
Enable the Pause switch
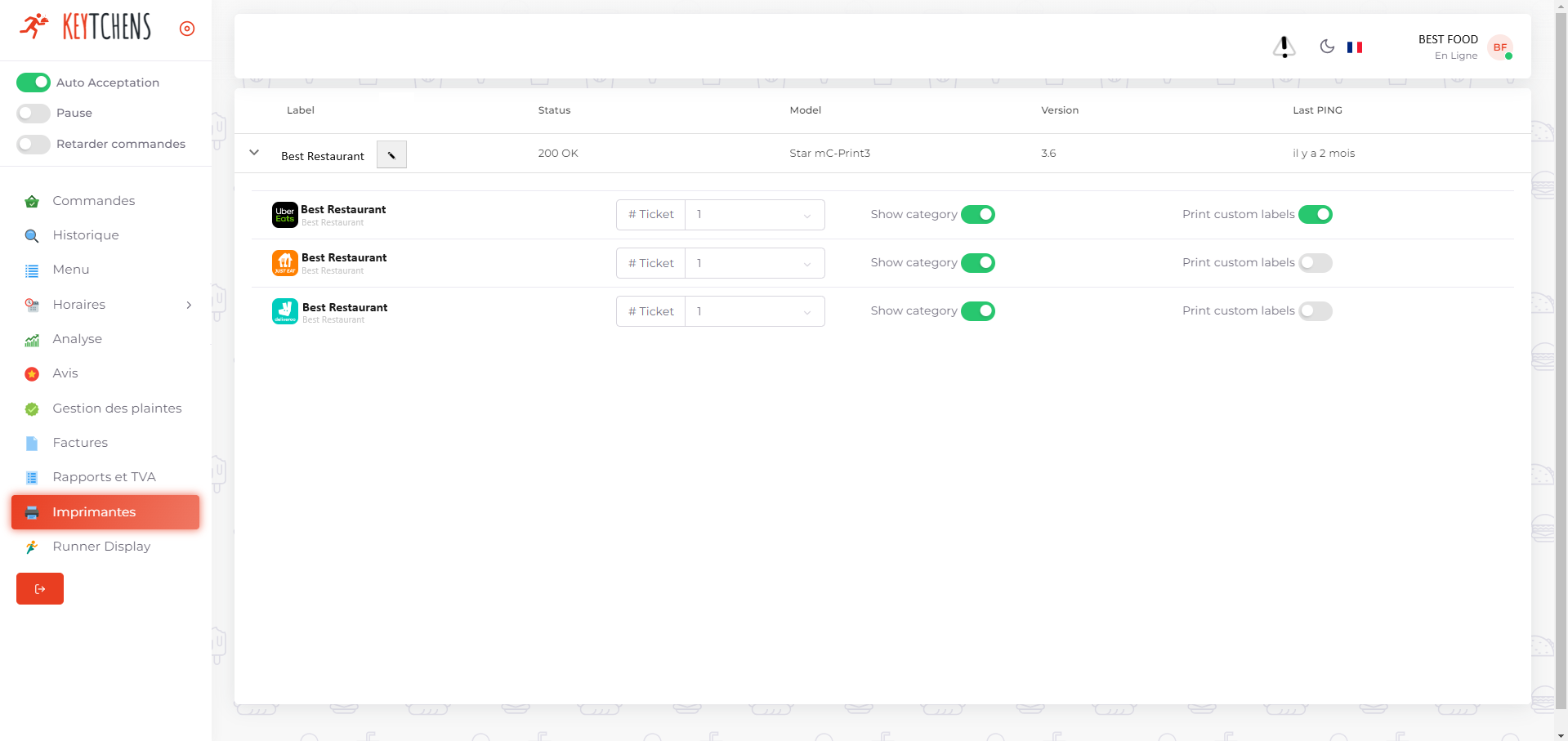[x=34, y=113]
